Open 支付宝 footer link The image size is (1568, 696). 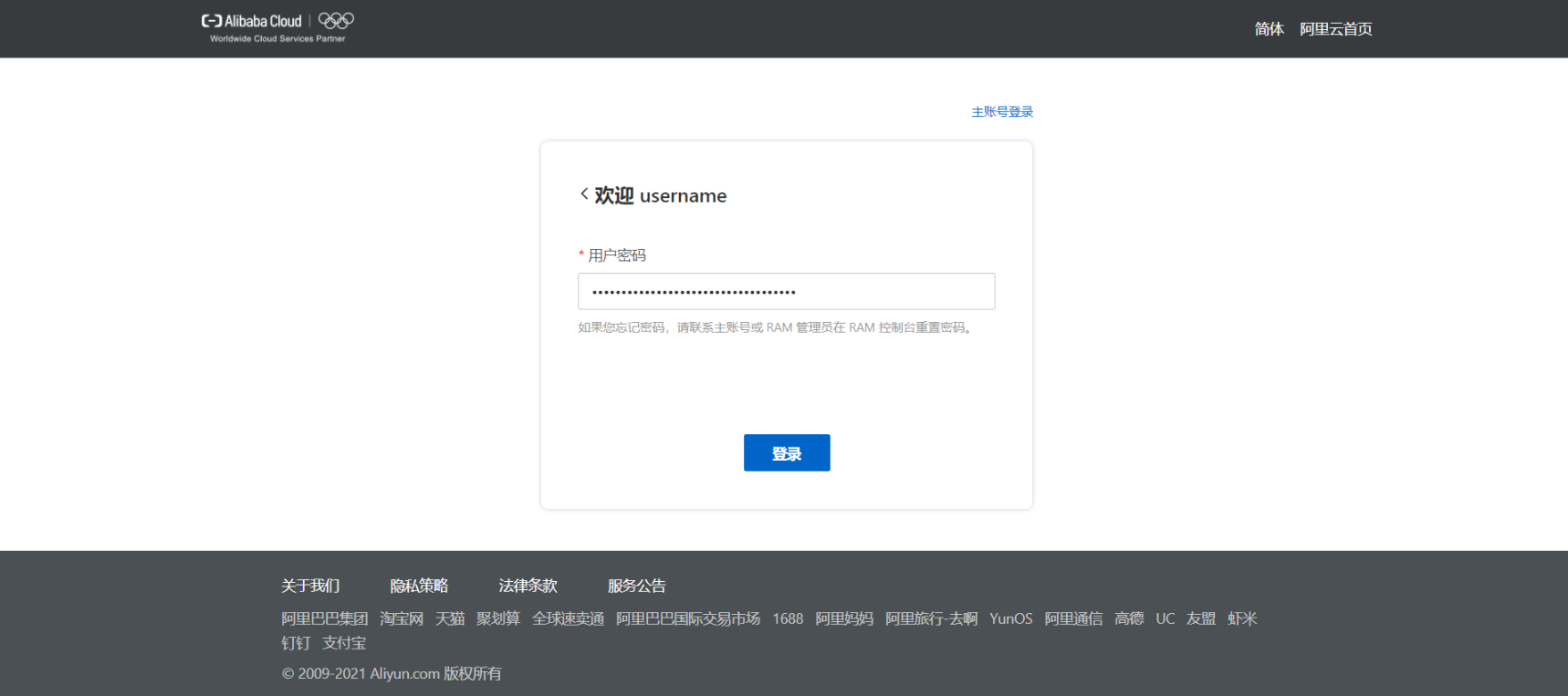pos(344,643)
